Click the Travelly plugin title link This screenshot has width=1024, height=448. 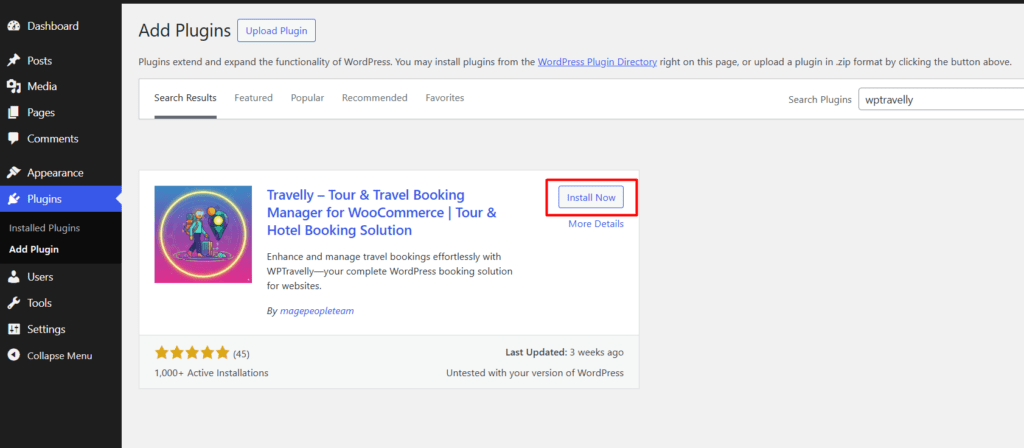pos(382,213)
